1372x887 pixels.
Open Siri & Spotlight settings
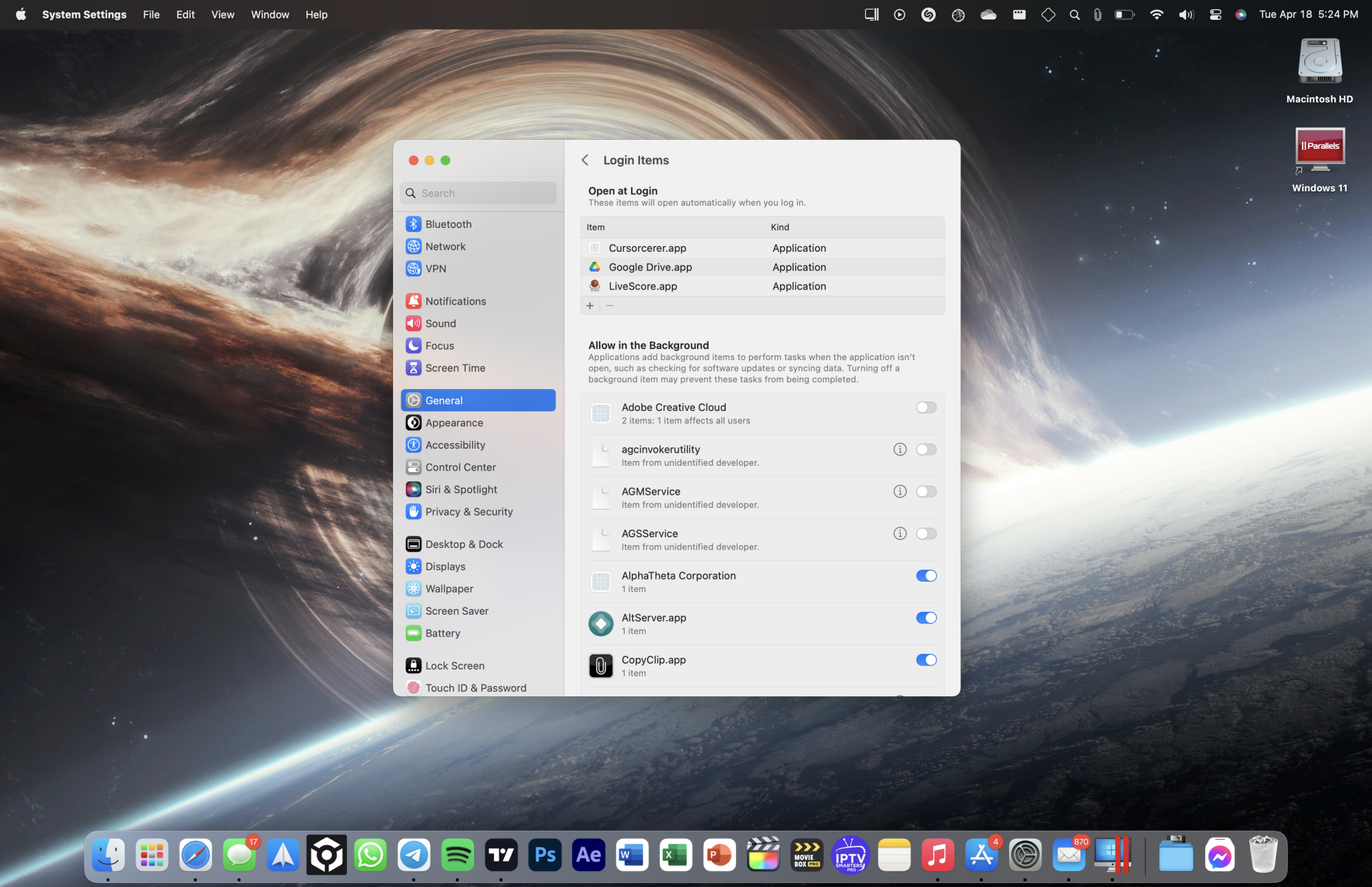[461, 490]
